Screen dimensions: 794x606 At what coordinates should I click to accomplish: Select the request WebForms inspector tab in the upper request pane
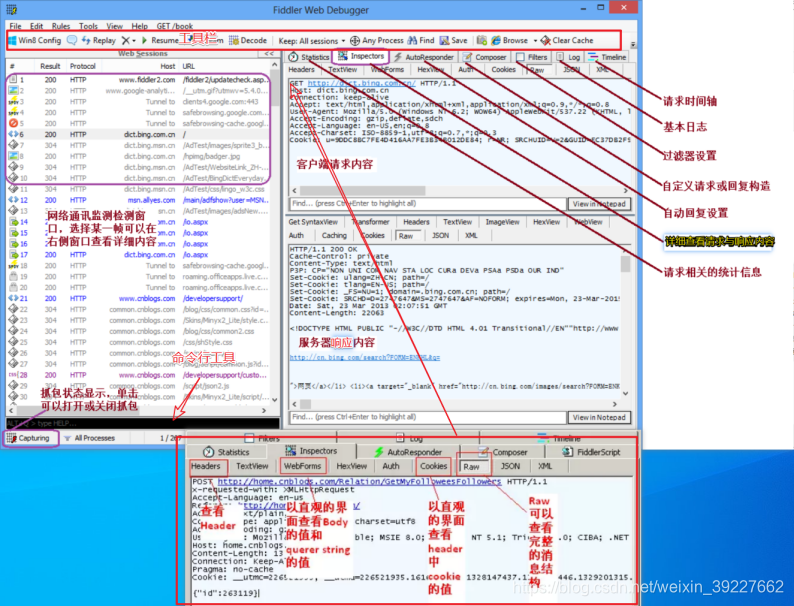(387, 70)
